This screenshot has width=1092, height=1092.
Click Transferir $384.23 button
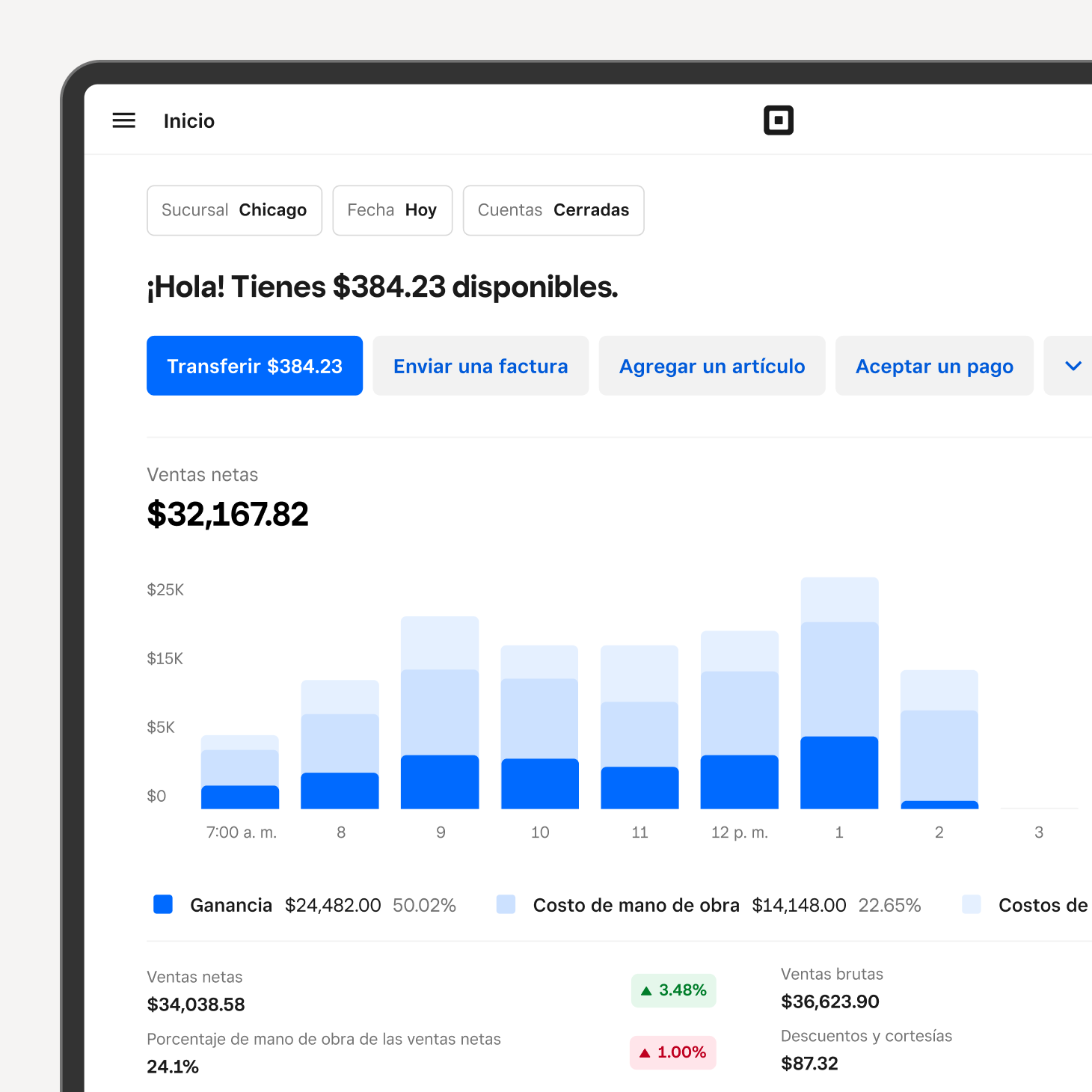(x=254, y=366)
